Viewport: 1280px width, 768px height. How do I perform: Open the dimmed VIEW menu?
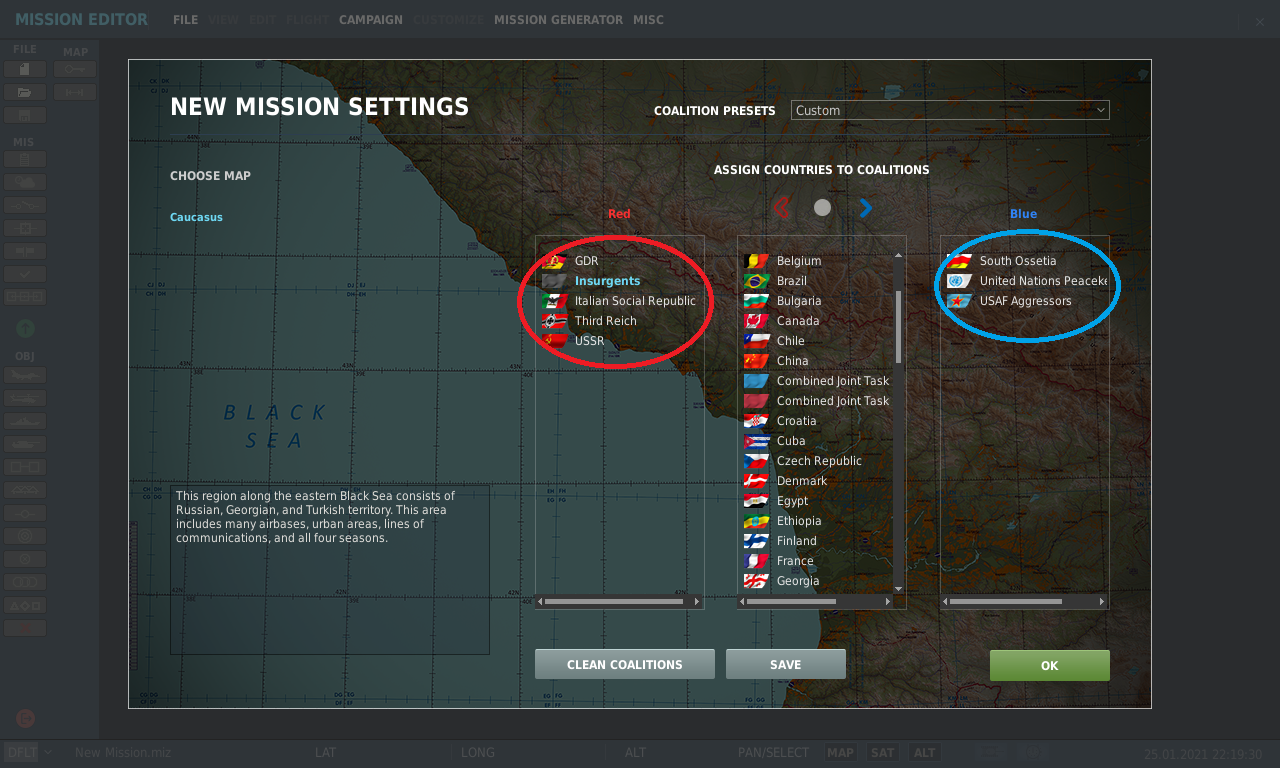pyautogui.click(x=223, y=20)
